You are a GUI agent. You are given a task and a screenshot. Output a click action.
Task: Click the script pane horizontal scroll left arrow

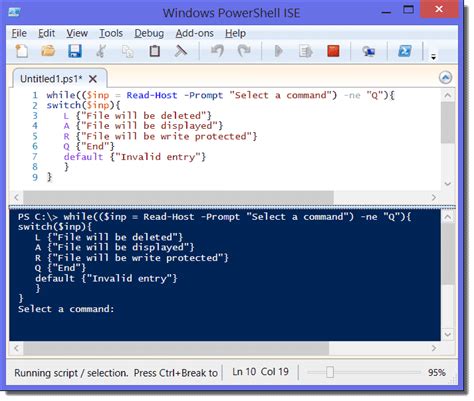(x=16, y=197)
